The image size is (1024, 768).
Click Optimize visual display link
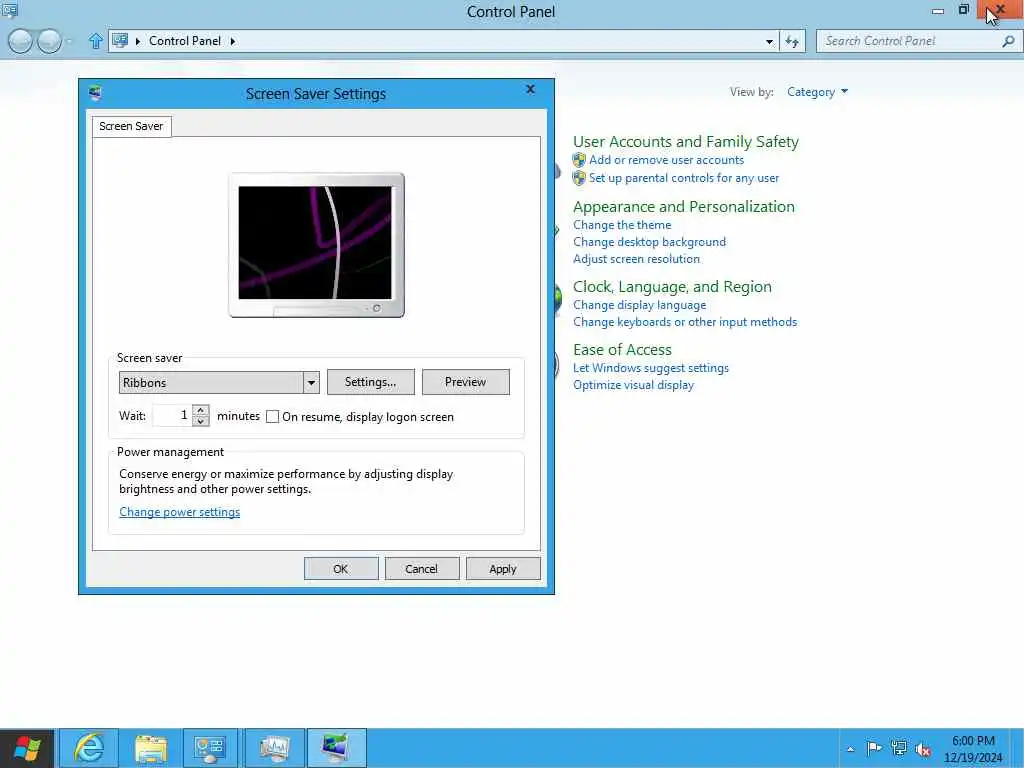[x=633, y=385]
